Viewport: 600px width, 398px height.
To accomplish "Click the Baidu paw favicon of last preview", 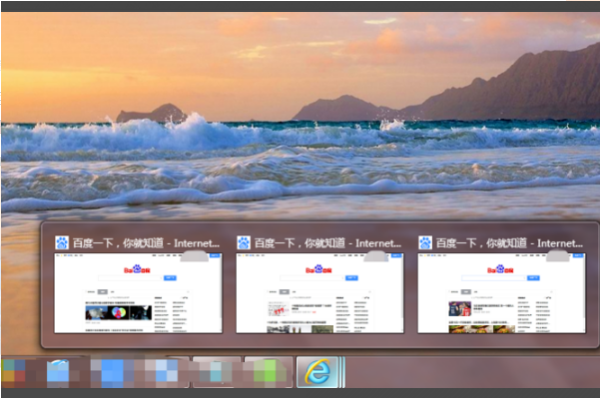I will coord(425,243).
